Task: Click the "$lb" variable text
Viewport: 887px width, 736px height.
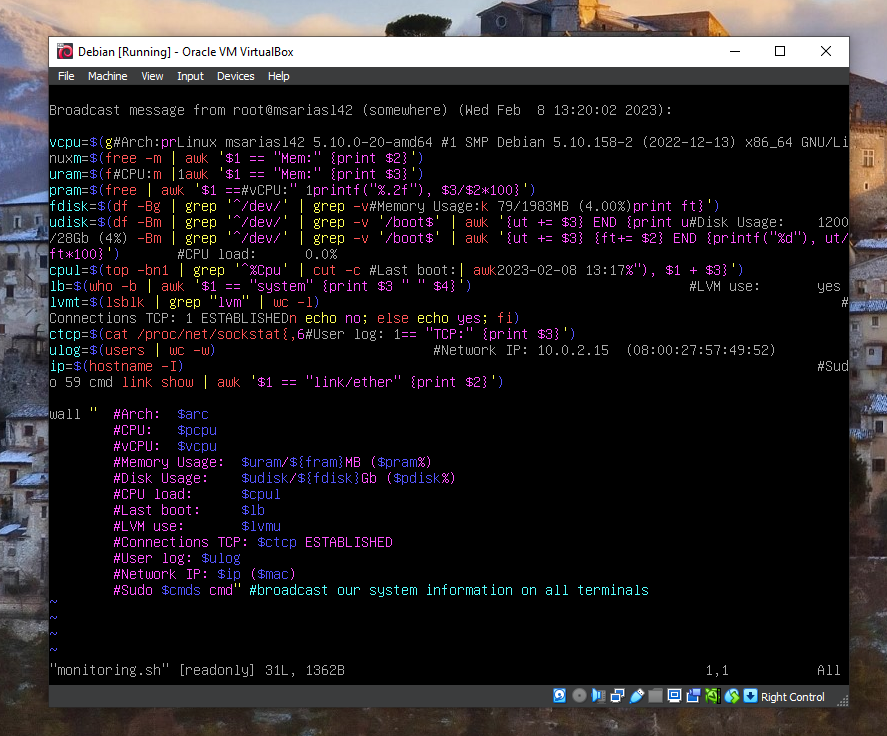Action: click(x=253, y=510)
